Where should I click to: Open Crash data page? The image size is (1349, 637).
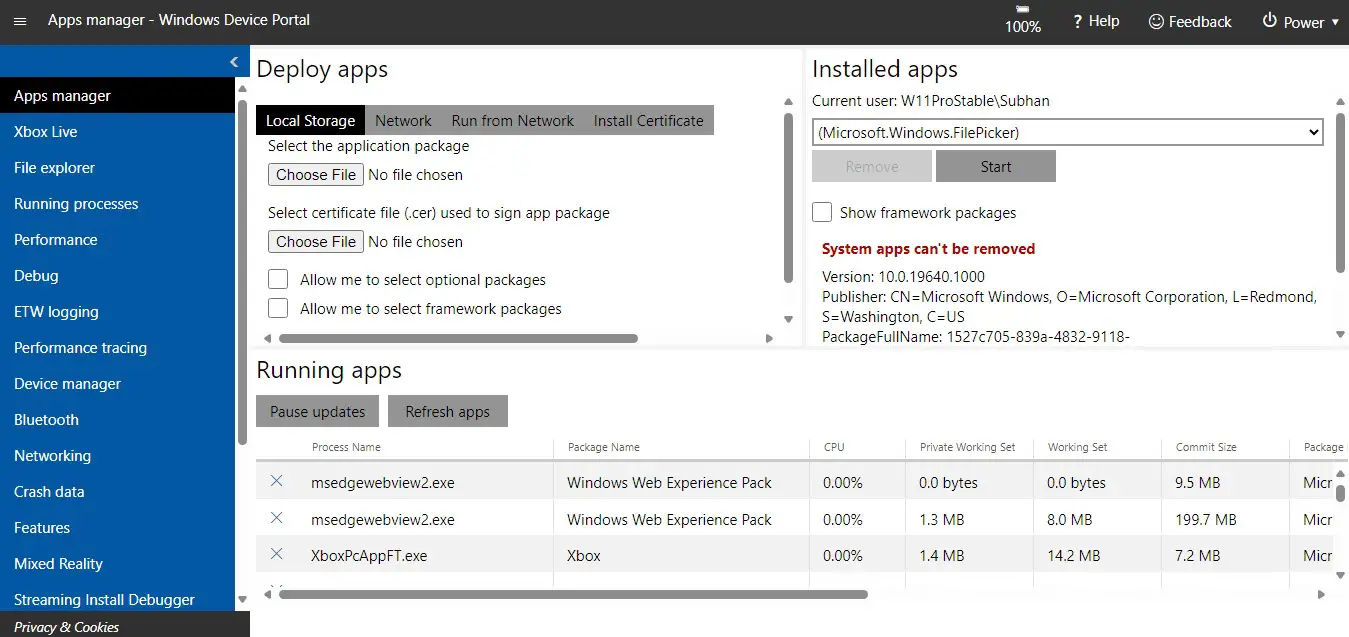[117, 492]
